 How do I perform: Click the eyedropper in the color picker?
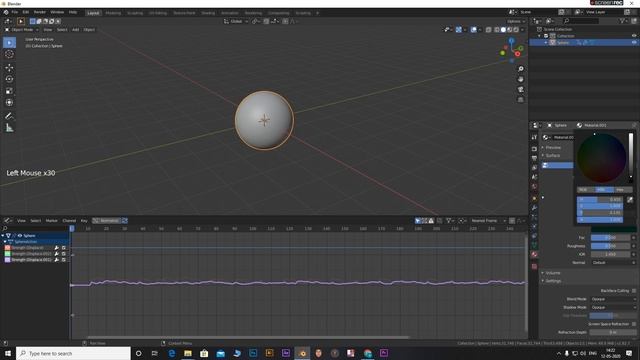coord(630,200)
